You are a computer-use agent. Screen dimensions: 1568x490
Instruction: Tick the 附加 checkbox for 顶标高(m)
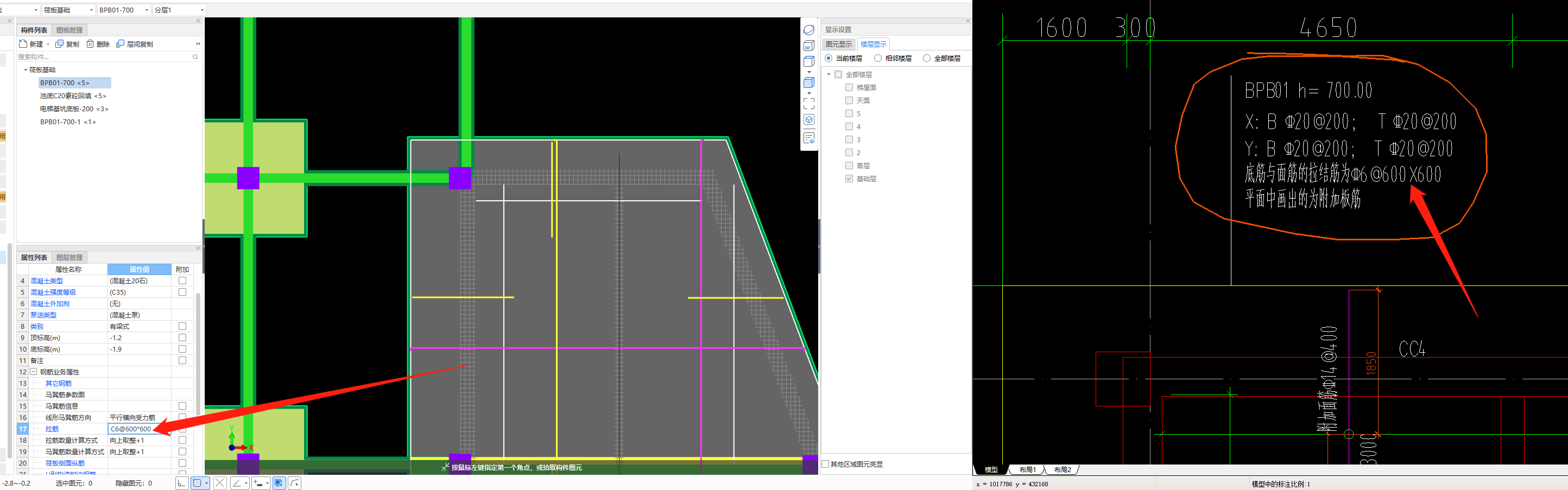(182, 337)
